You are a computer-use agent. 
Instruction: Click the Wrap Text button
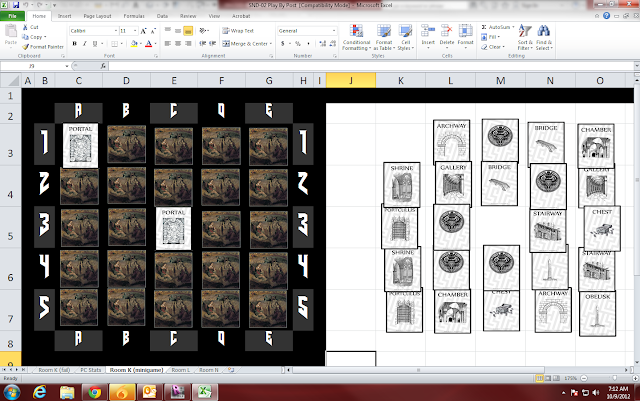click(x=238, y=31)
